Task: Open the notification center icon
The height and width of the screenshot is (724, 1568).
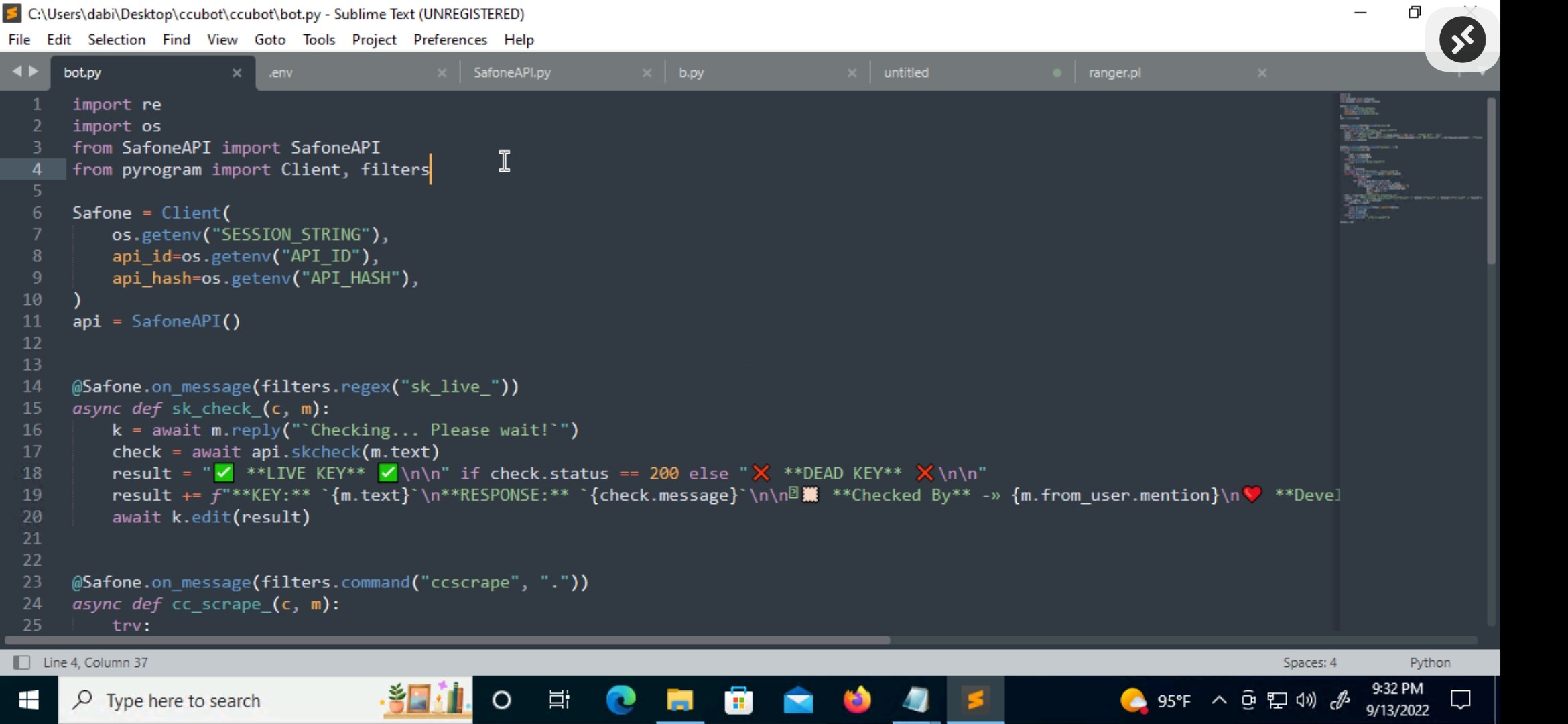Action: 1460,700
